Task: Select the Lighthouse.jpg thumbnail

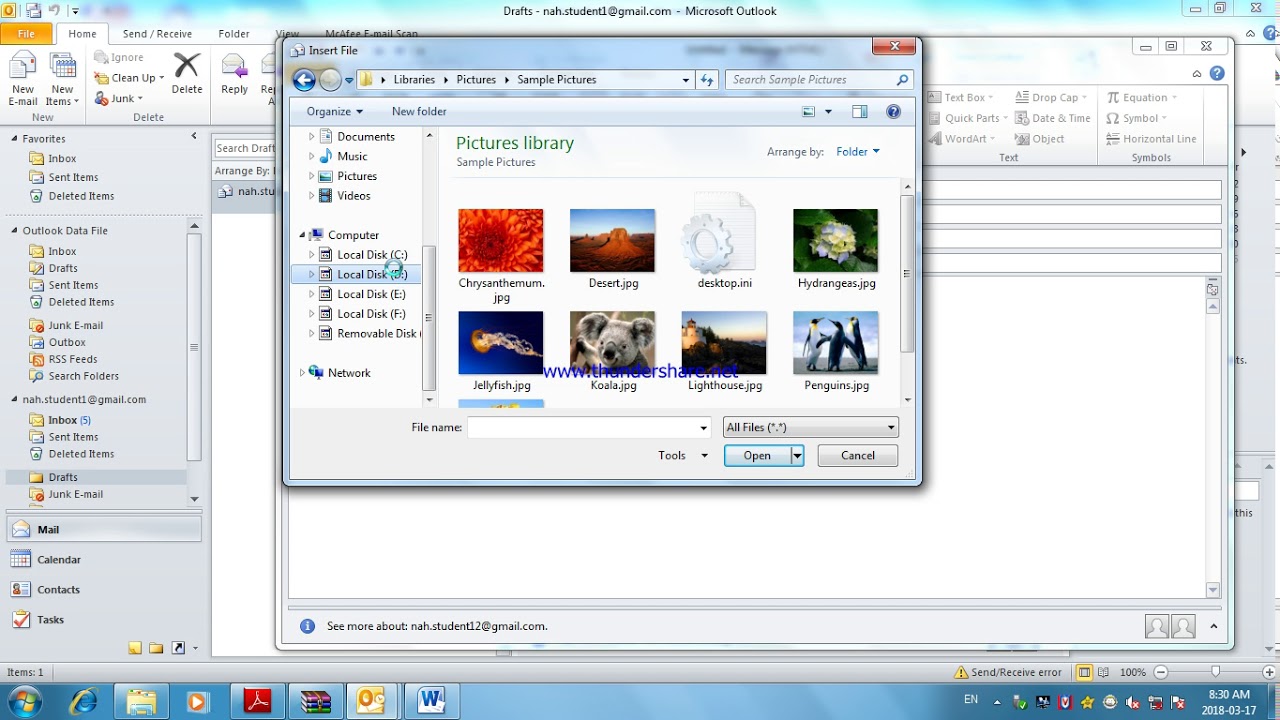Action: click(x=724, y=342)
